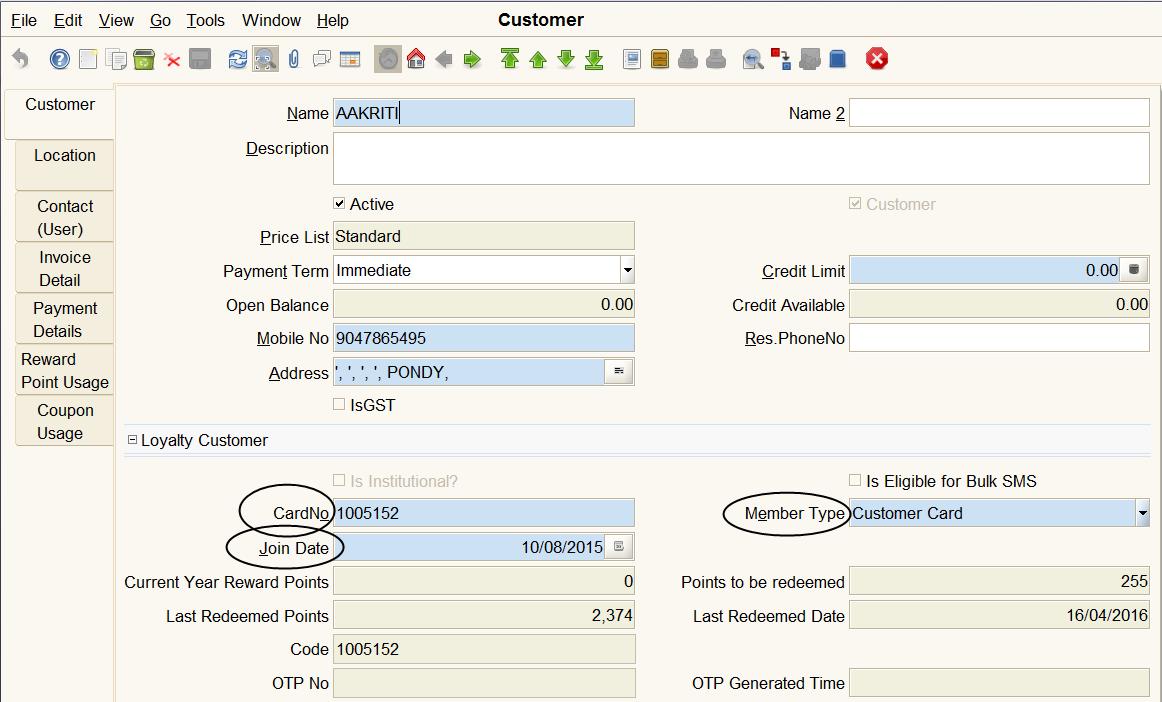This screenshot has width=1162, height=702.
Task: Switch to the Coupon Usage tab
Action: tap(64, 421)
